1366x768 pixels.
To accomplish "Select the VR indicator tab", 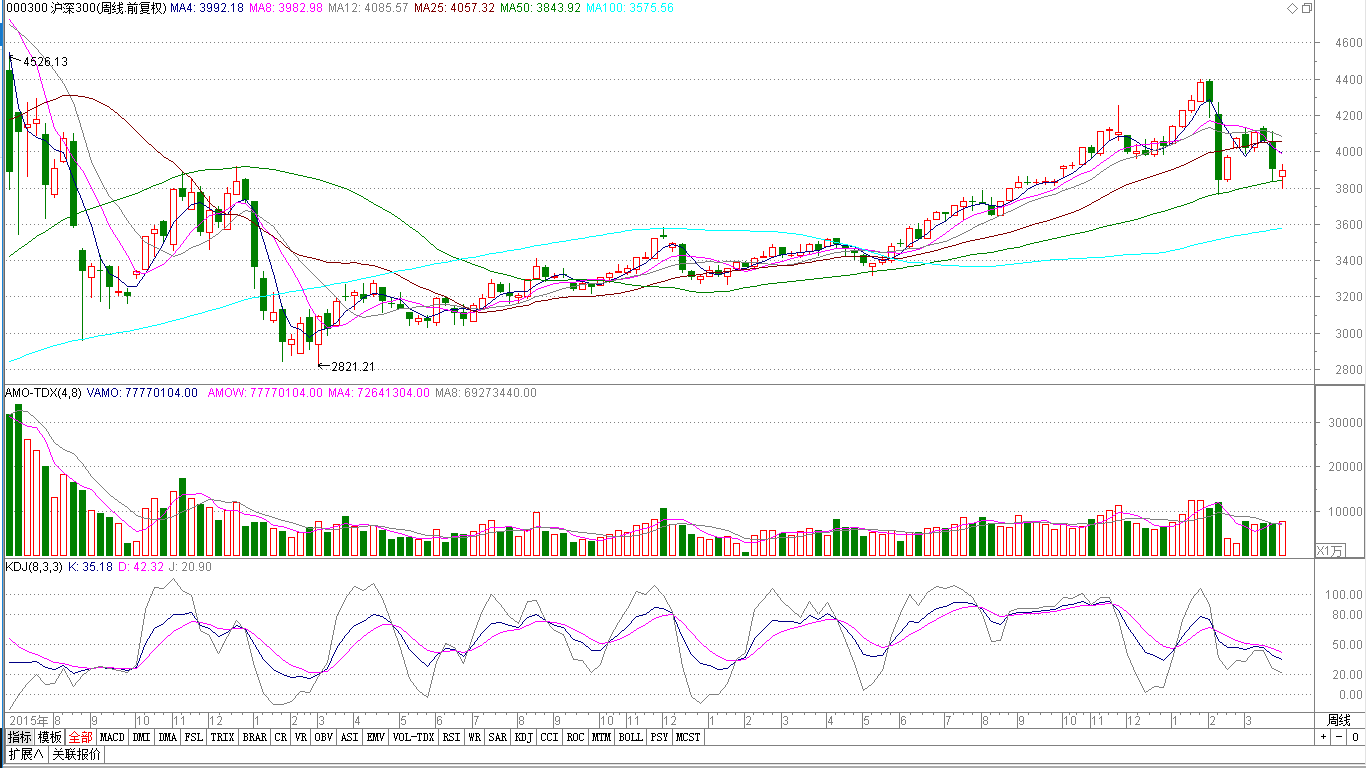I will (300, 737).
